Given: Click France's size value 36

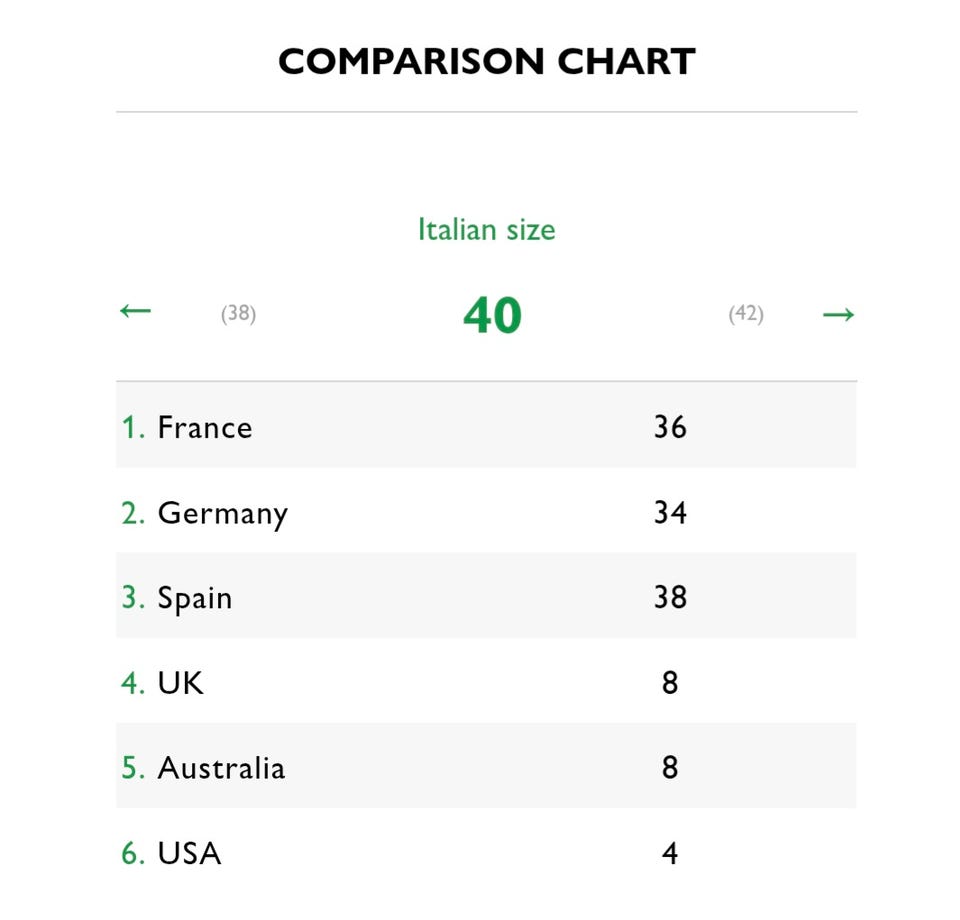Looking at the screenshot, I should [670, 428].
